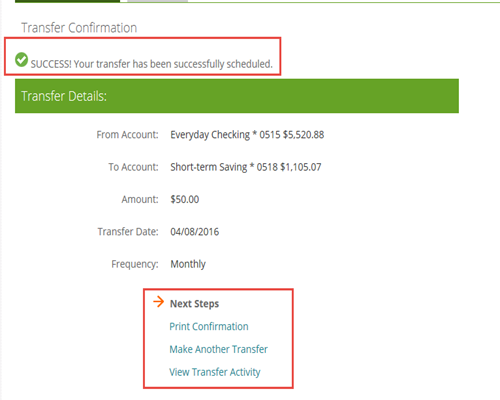Viewport: 500px width, 400px height.
Task: Select Make Another Transfer link
Action: (x=218, y=349)
